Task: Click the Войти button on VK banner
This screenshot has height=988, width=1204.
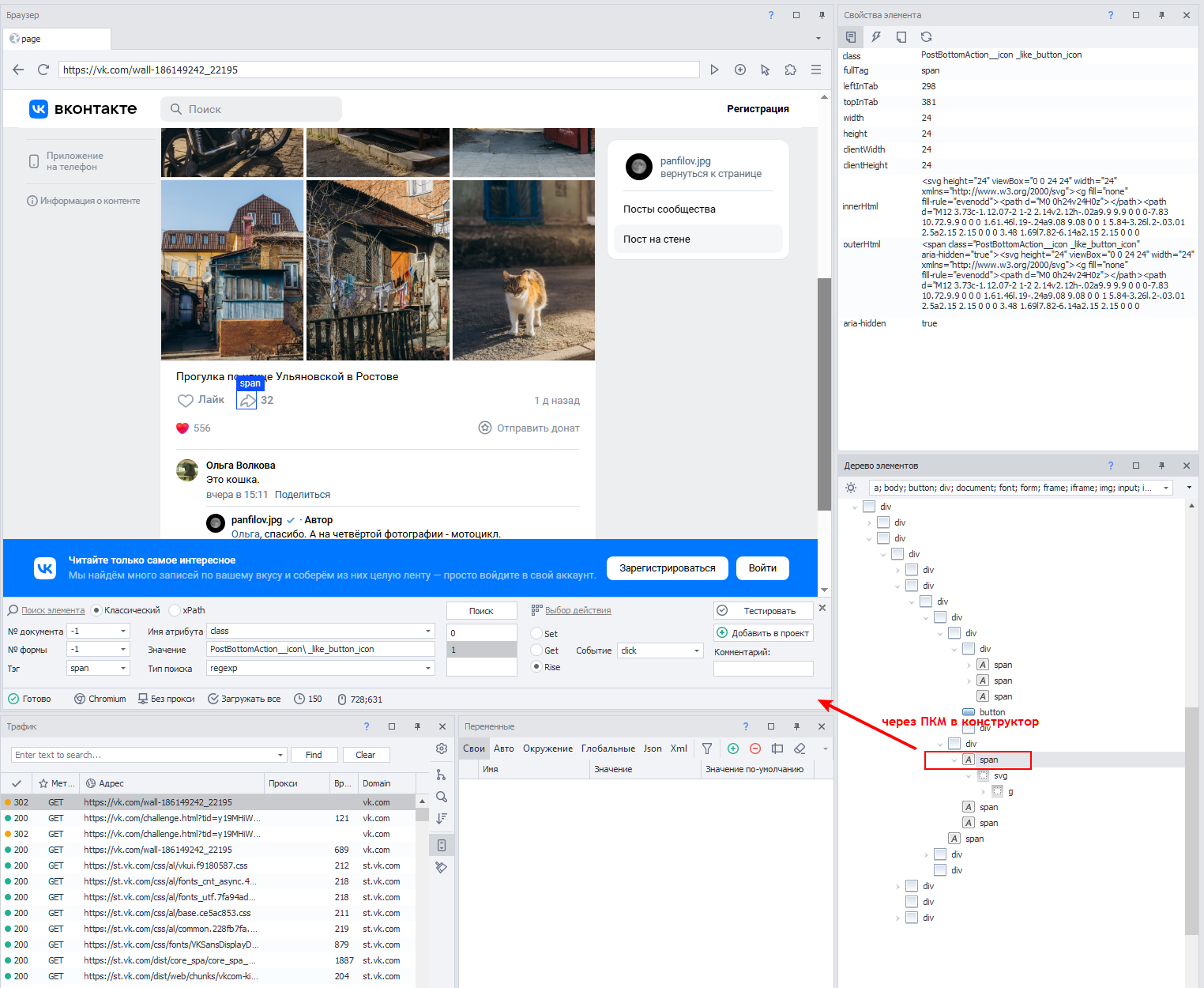Action: 762,568
